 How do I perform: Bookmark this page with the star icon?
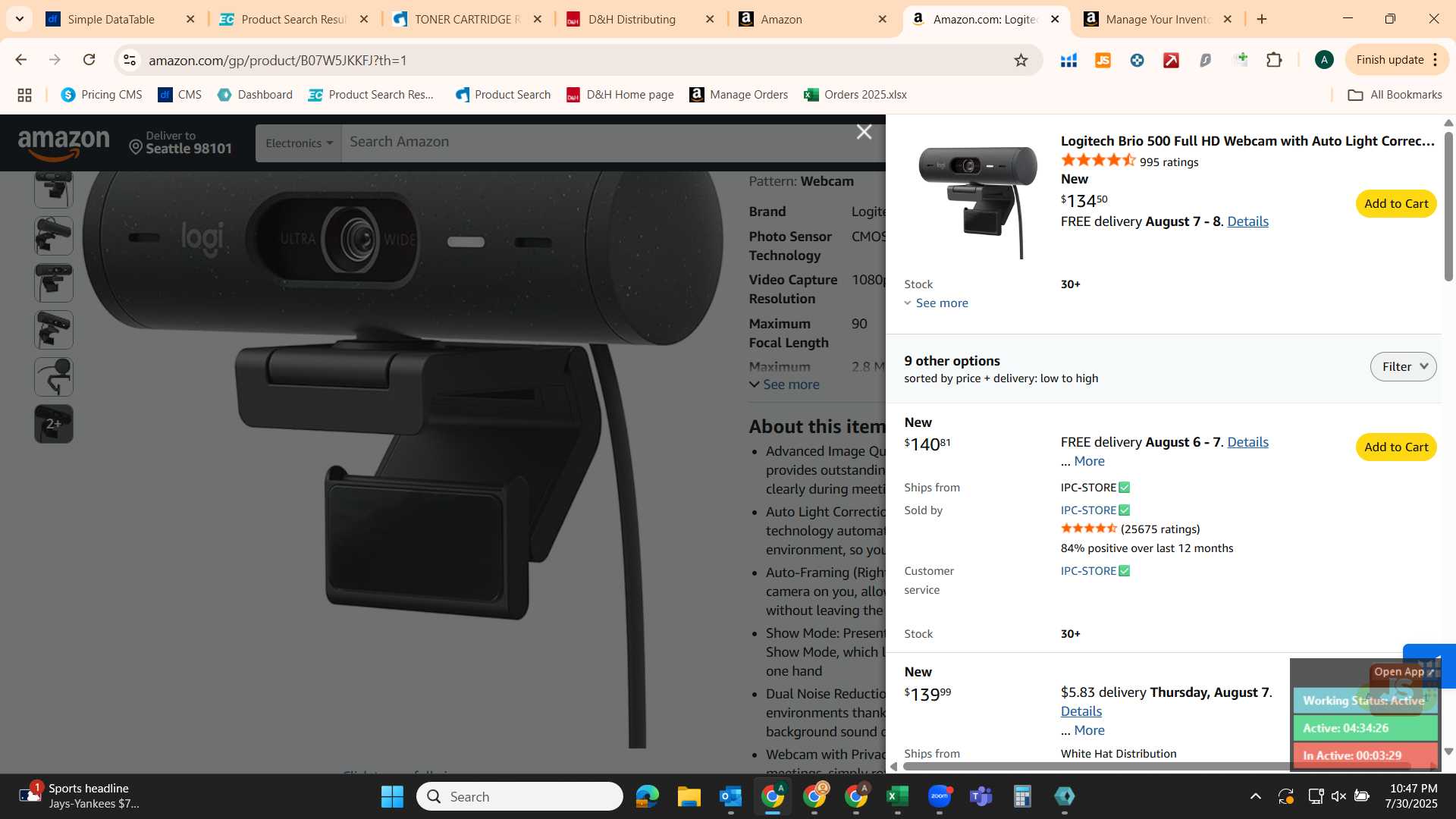coord(1021,60)
